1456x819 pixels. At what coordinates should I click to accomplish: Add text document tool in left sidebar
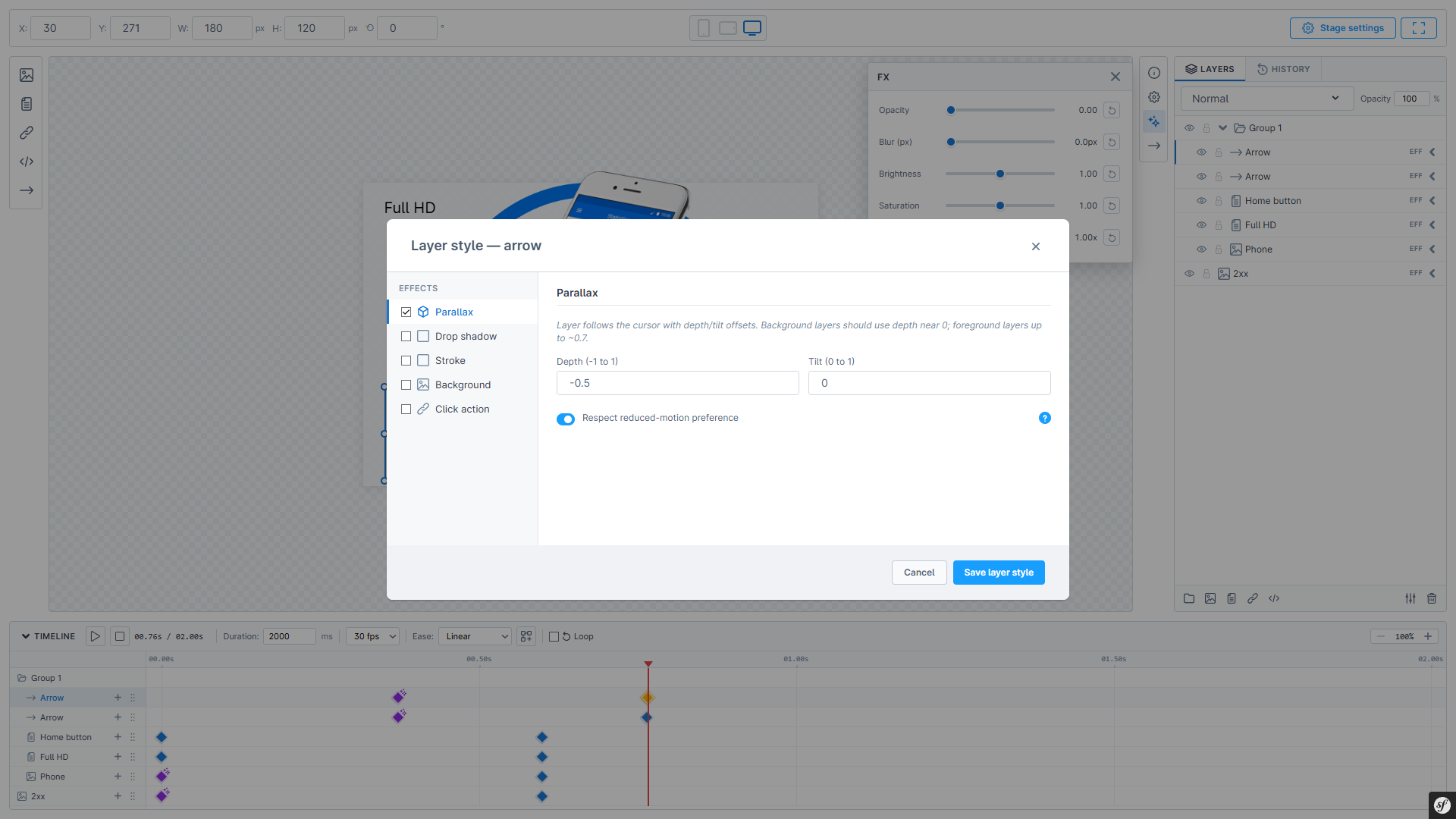(27, 104)
